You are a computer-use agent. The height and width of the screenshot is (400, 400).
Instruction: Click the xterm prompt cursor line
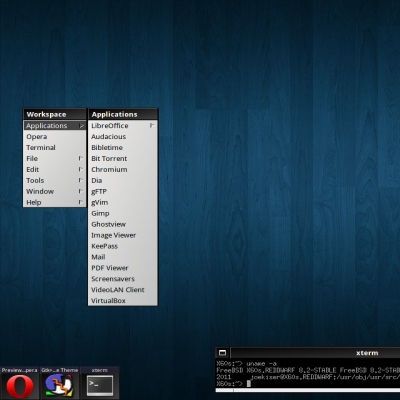tap(233, 384)
